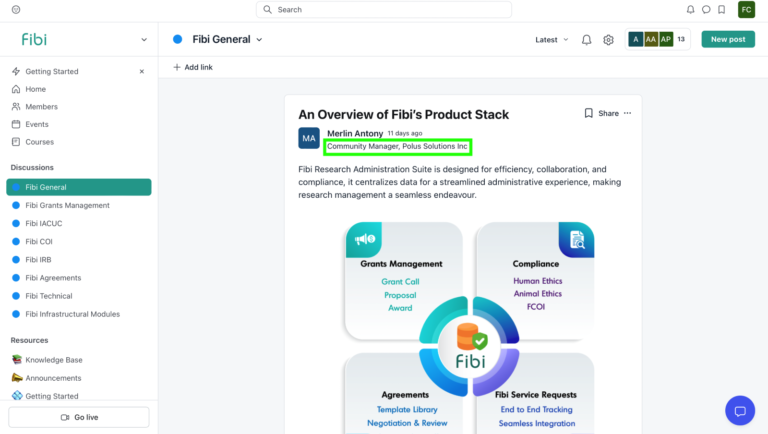Open FC profile avatar menu
The height and width of the screenshot is (434, 768).
coord(746,9)
